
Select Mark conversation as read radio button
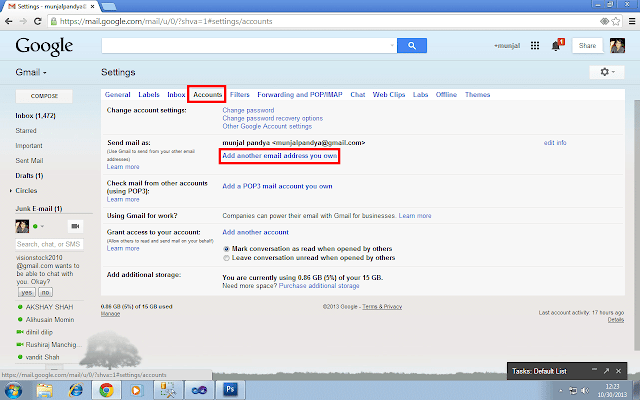tap(226, 249)
